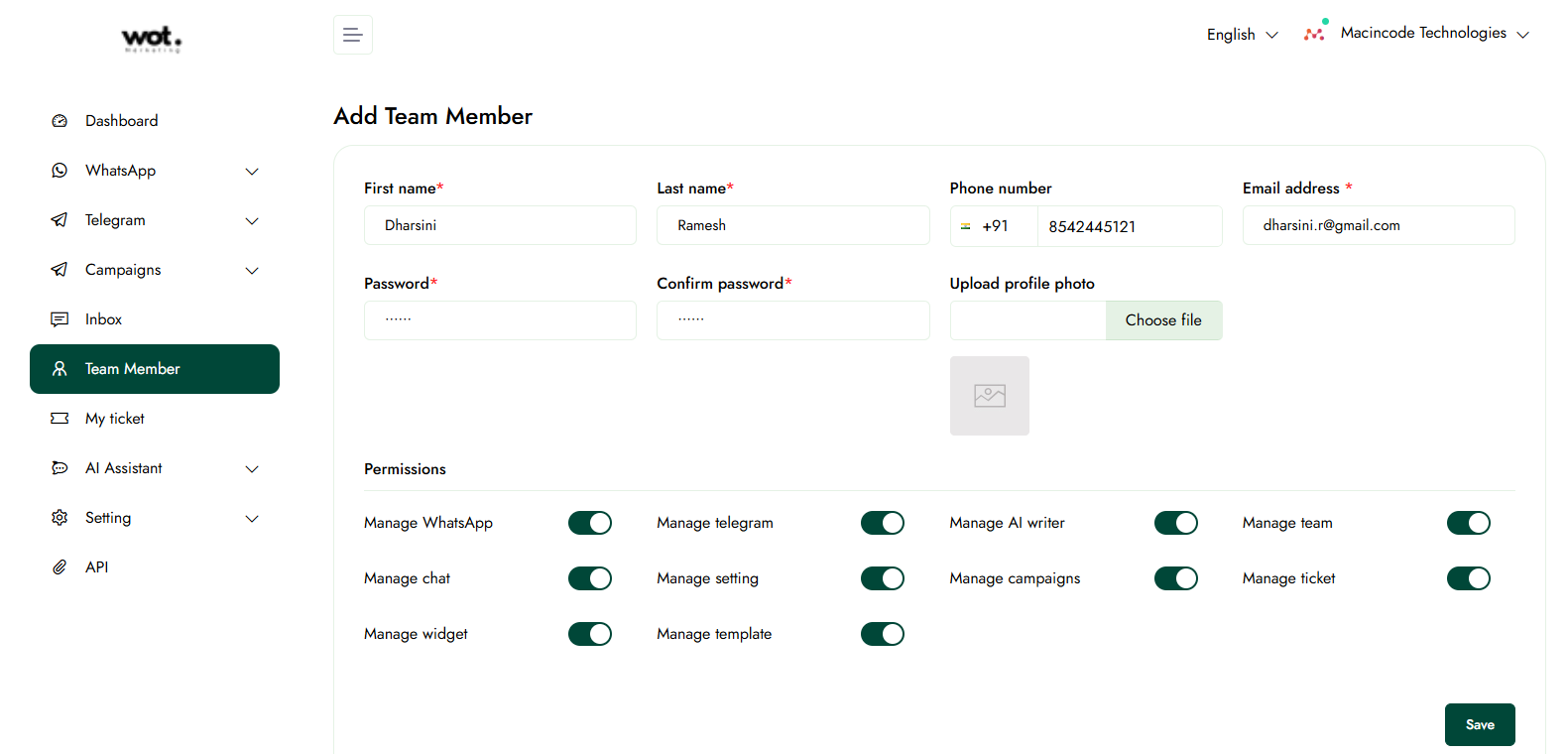
Task: Click the Choose file button
Action: click(x=1162, y=320)
